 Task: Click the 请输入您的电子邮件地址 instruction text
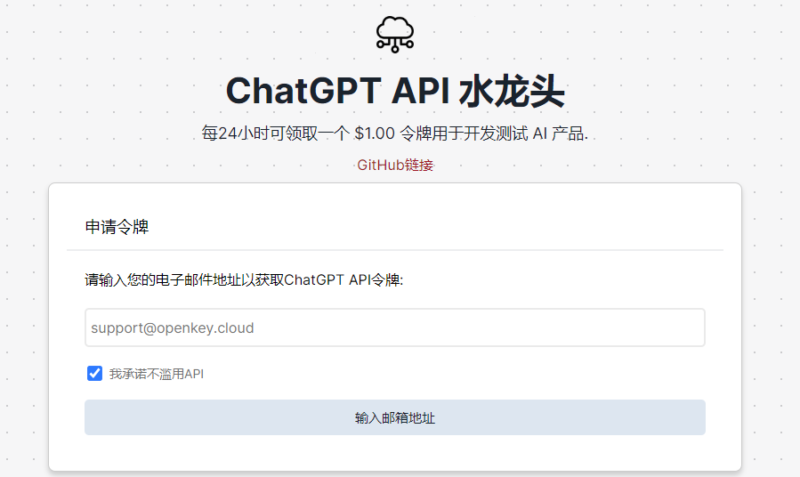tap(244, 280)
